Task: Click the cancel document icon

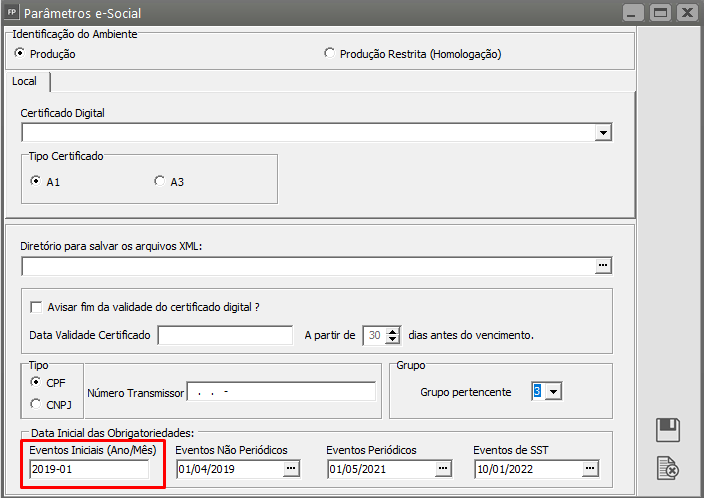Action: coord(668,468)
